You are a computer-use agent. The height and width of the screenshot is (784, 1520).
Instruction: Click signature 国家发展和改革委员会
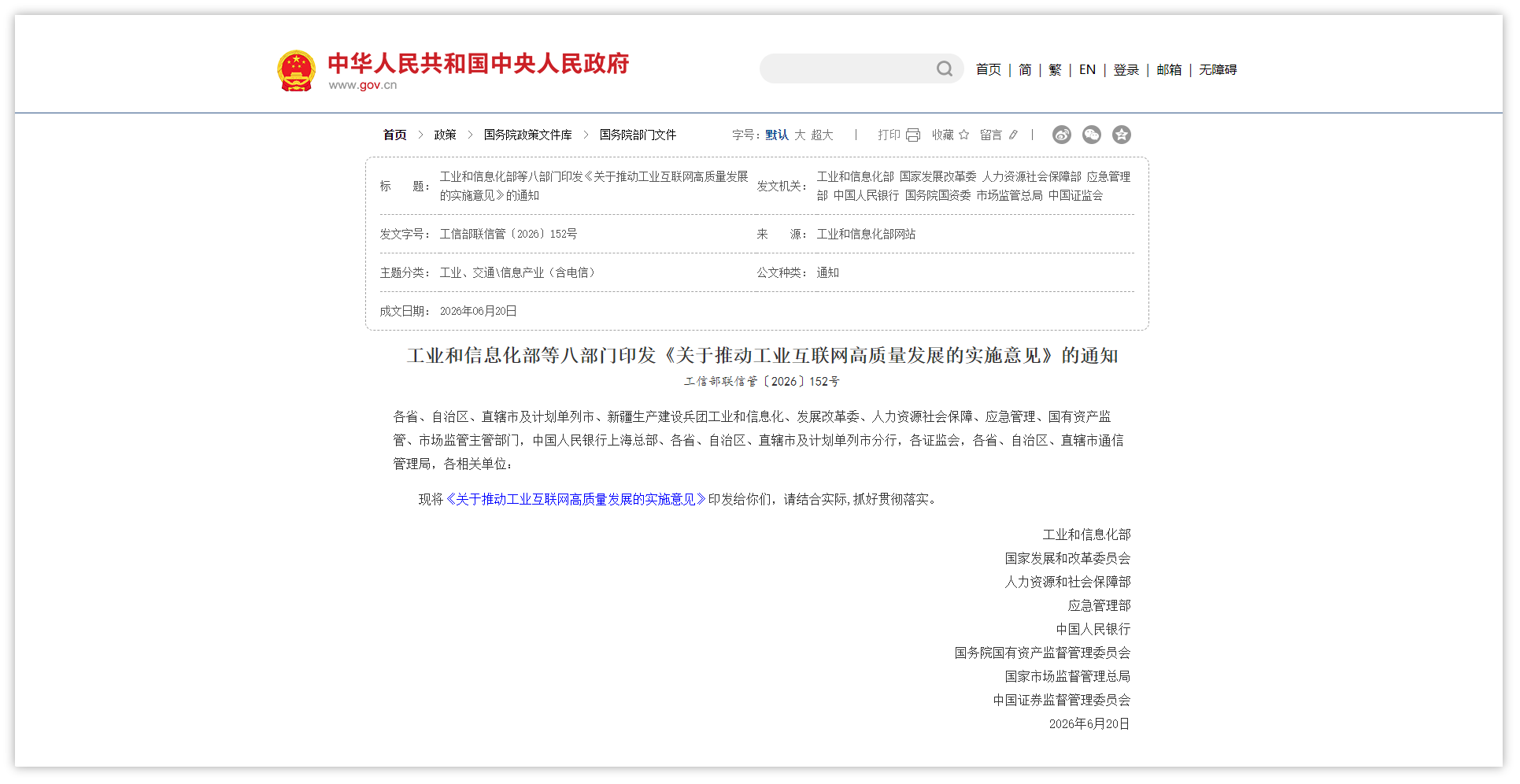(1067, 558)
